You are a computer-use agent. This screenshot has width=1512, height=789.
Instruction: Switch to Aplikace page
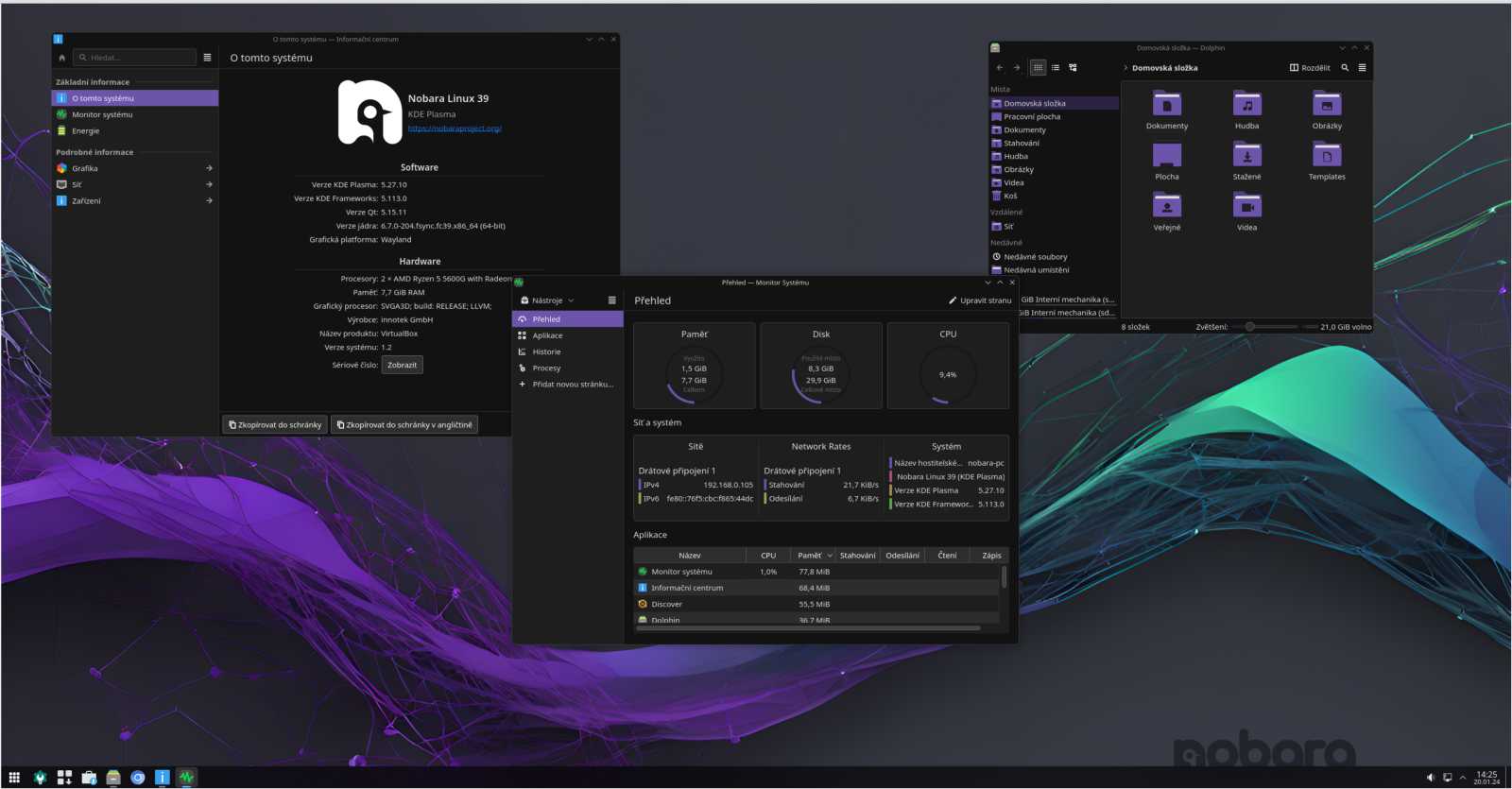click(568, 335)
